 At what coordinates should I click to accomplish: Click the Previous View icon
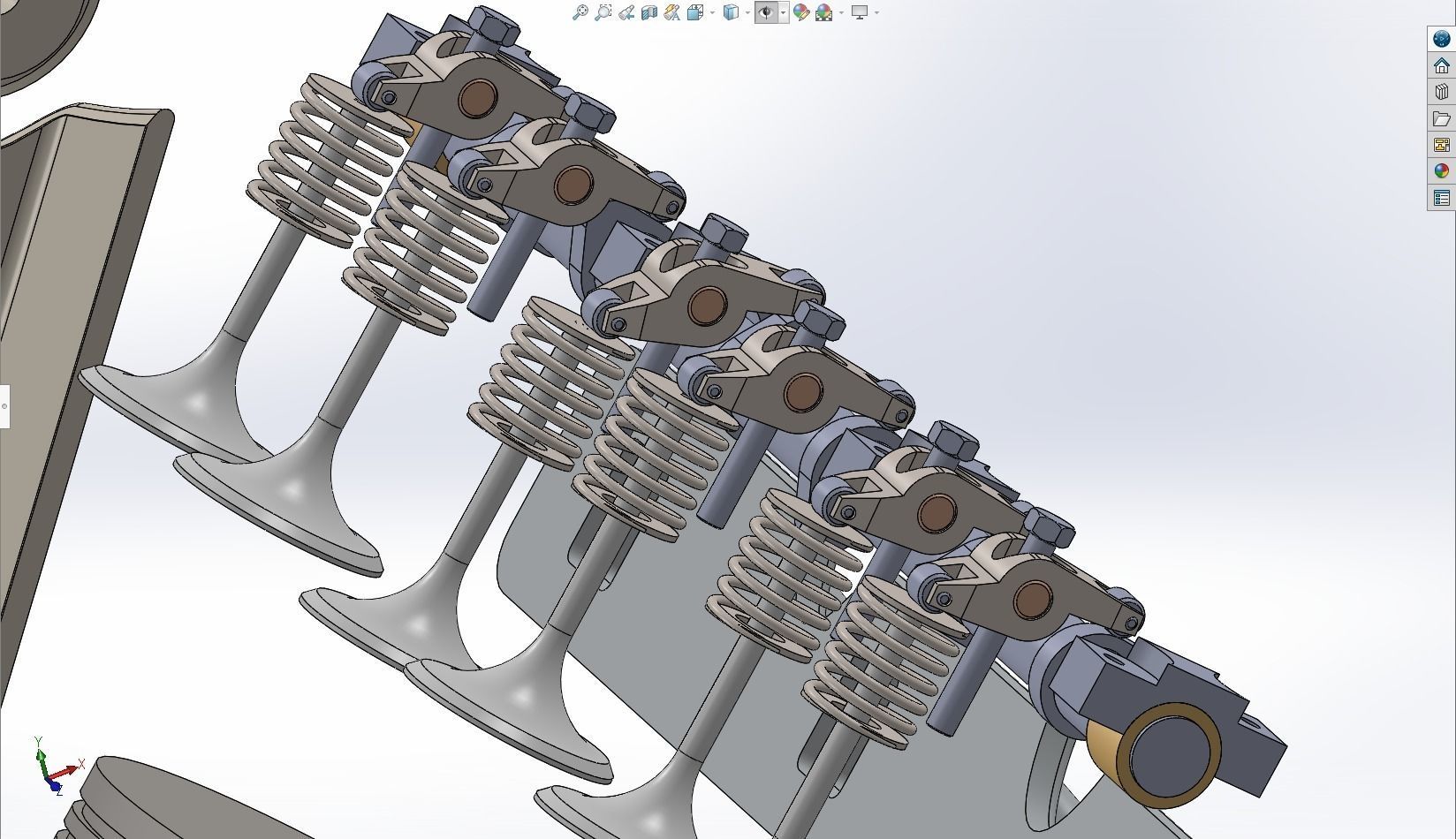[627, 12]
